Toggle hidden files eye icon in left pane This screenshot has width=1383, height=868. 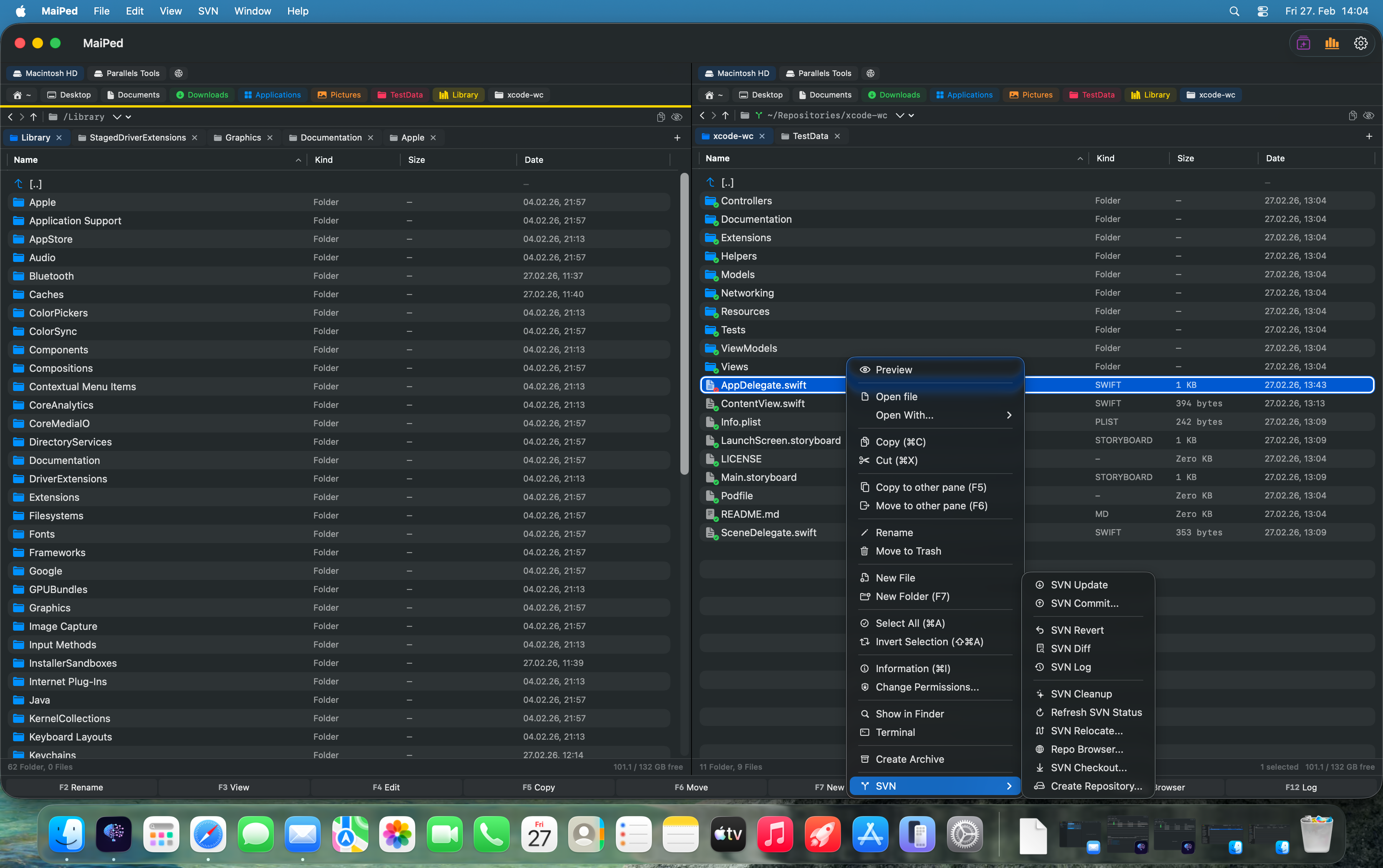(677, 116)
